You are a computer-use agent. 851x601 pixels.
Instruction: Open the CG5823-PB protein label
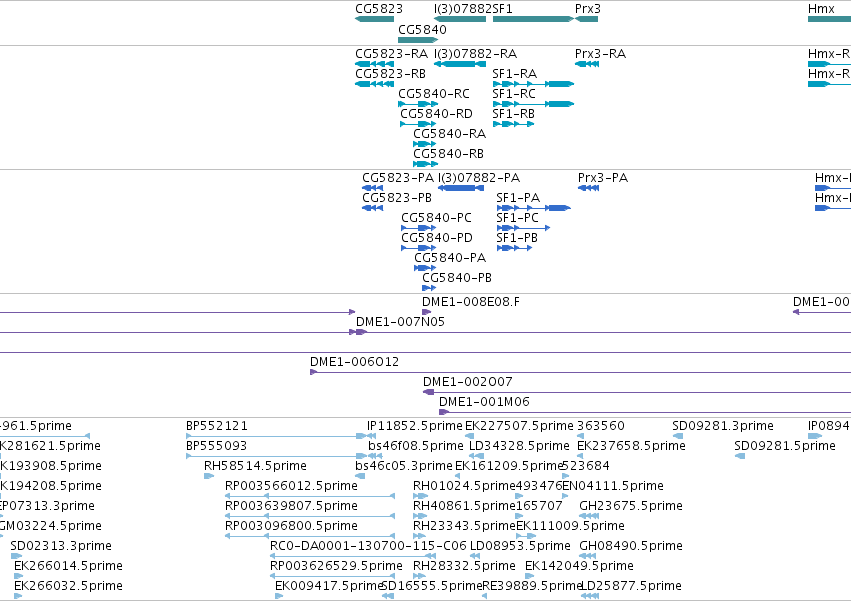[397, 198]
